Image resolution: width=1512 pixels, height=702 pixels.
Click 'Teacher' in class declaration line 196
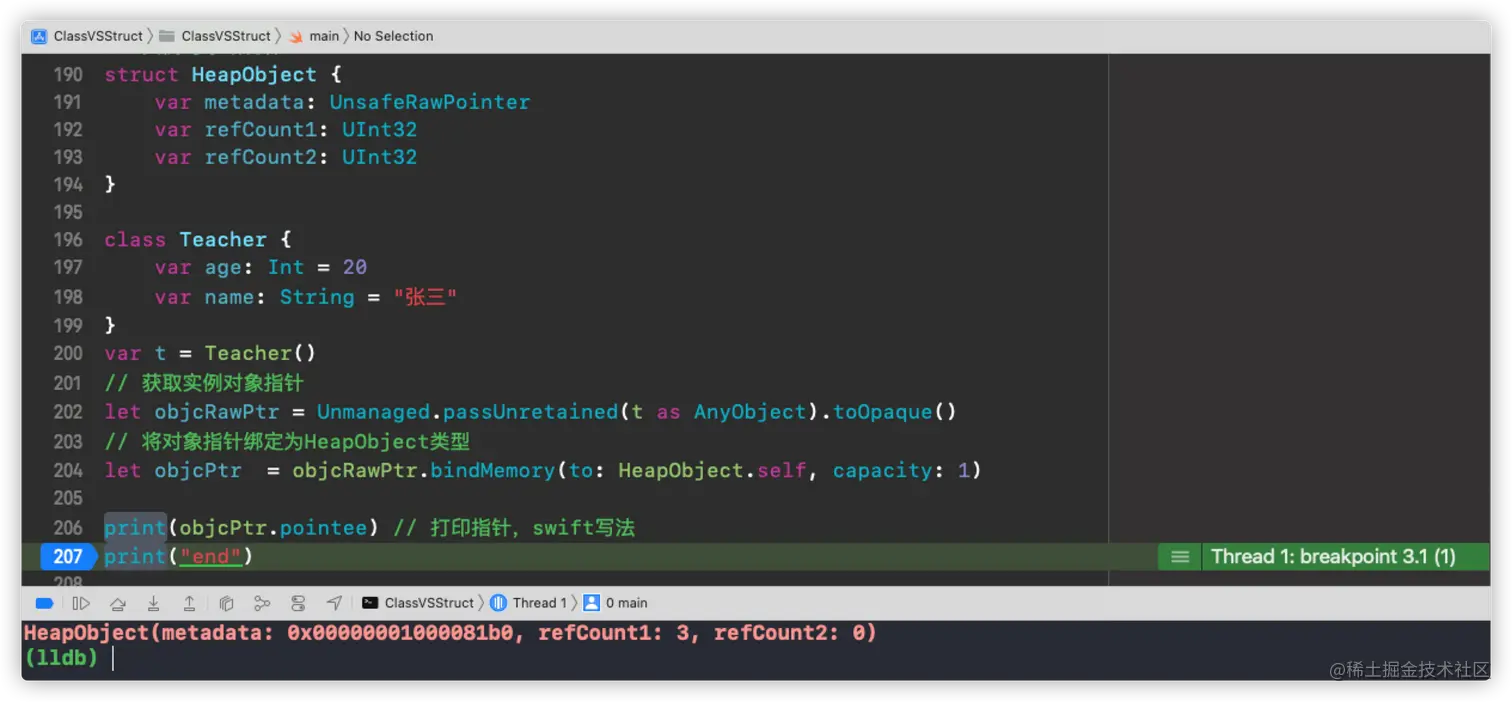pyautogui.click(x=223, y=240)
